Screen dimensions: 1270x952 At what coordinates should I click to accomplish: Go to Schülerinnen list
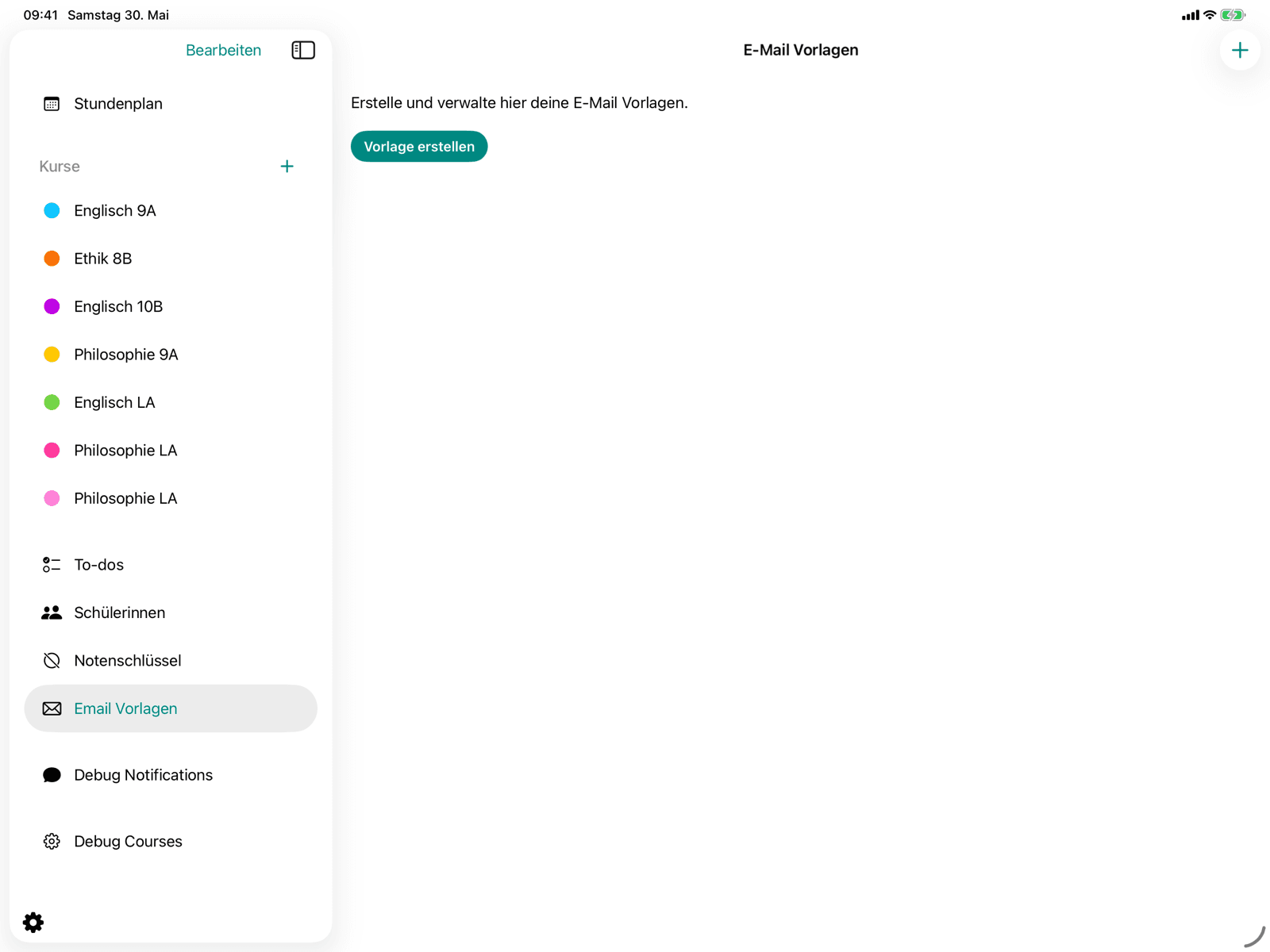(x=171, y=612)
